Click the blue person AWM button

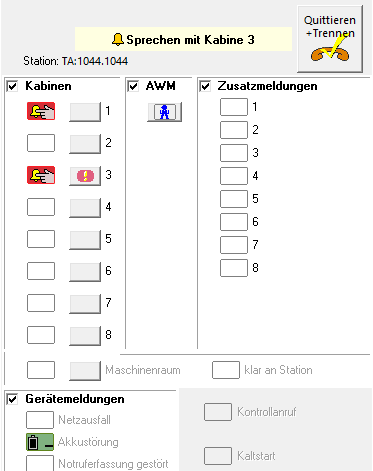pyautogui.click(x=164, y=112)
